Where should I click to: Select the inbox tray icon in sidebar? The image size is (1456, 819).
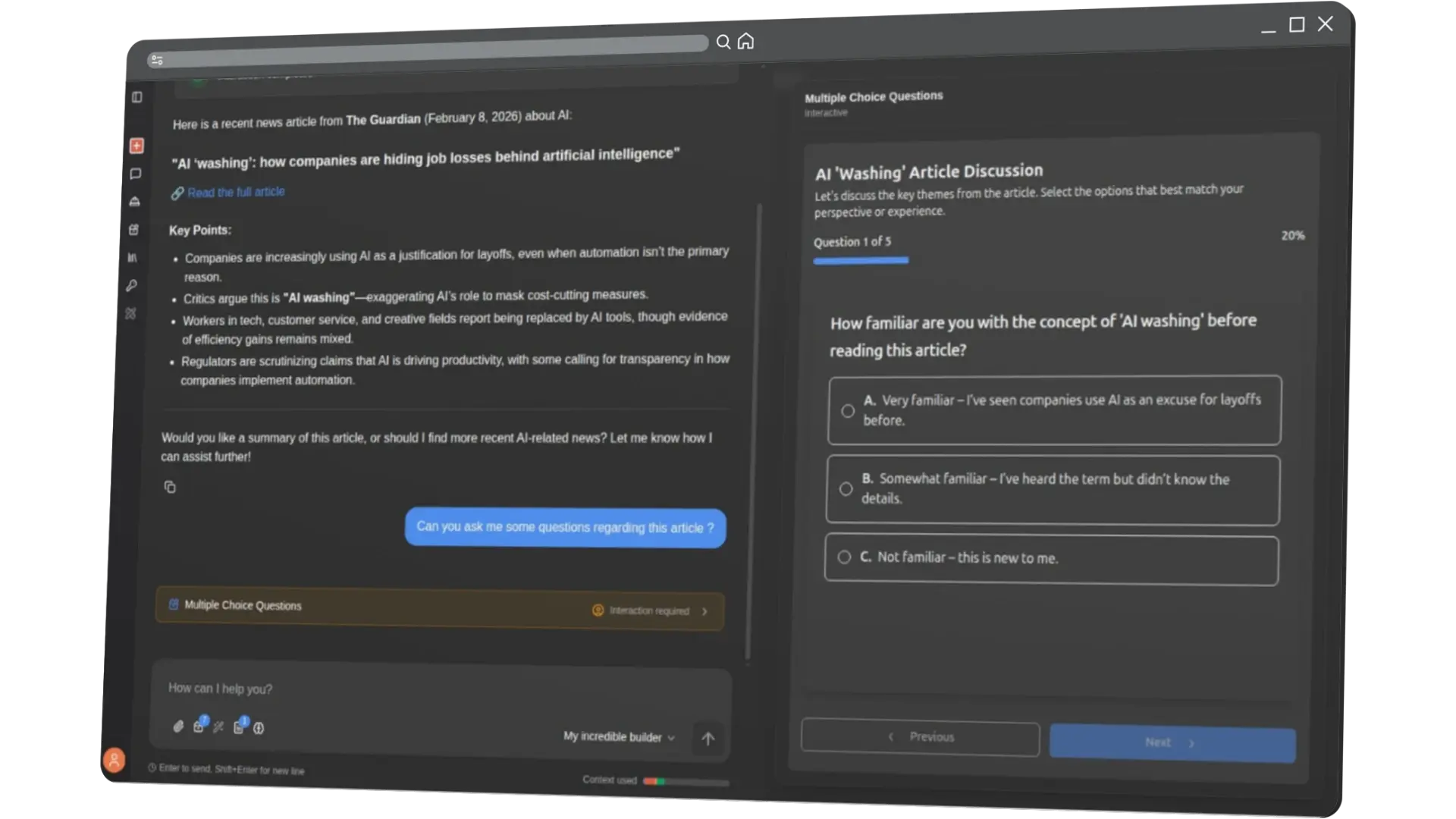point(136,202)
